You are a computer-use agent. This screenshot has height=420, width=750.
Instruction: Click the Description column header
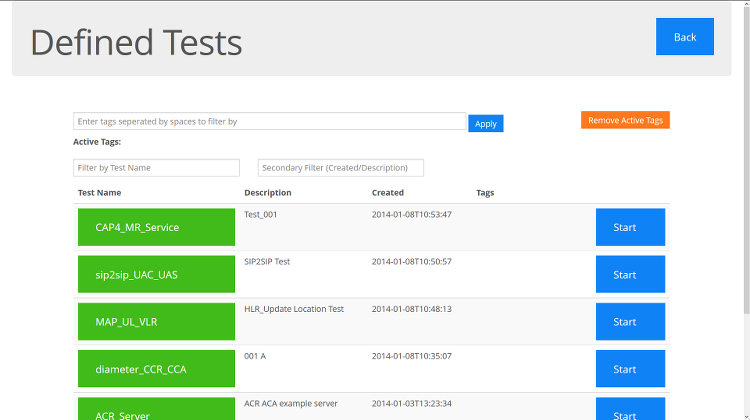point(267,193)
